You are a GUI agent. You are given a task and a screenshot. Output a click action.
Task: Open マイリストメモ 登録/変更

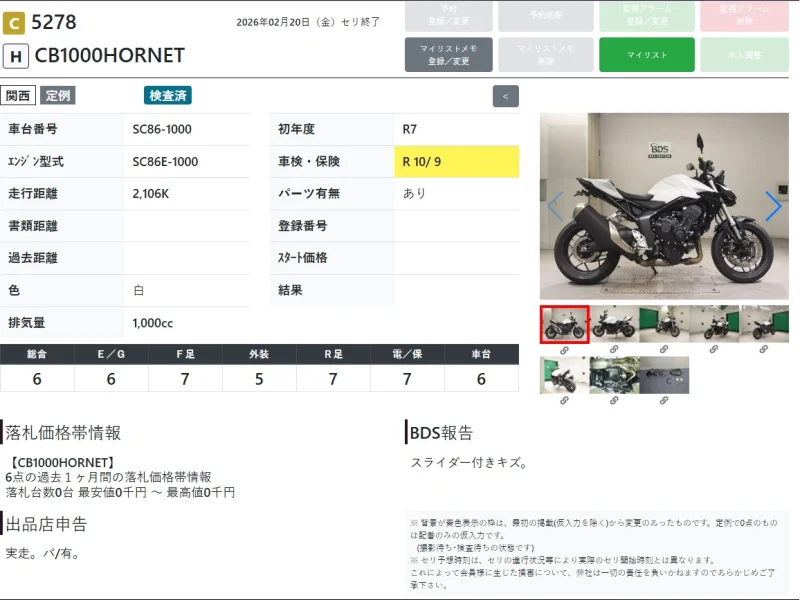(448, 55)
